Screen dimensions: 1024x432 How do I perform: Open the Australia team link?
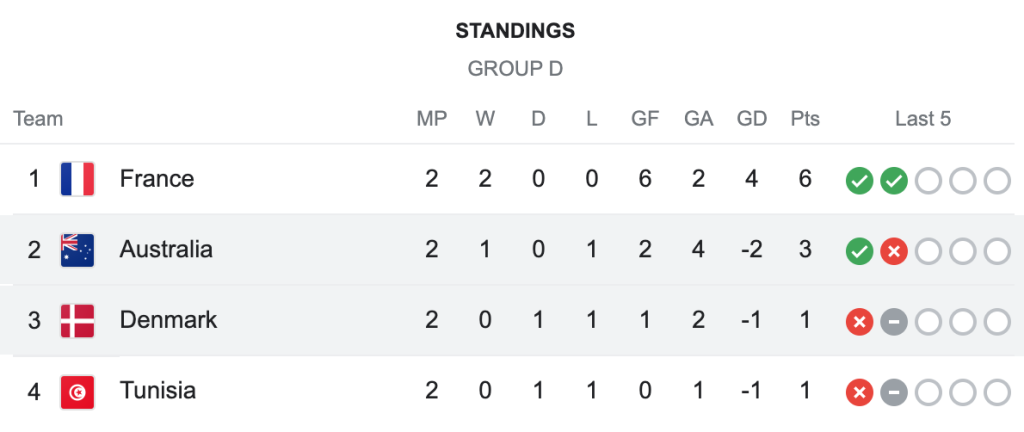coord(166,249)
